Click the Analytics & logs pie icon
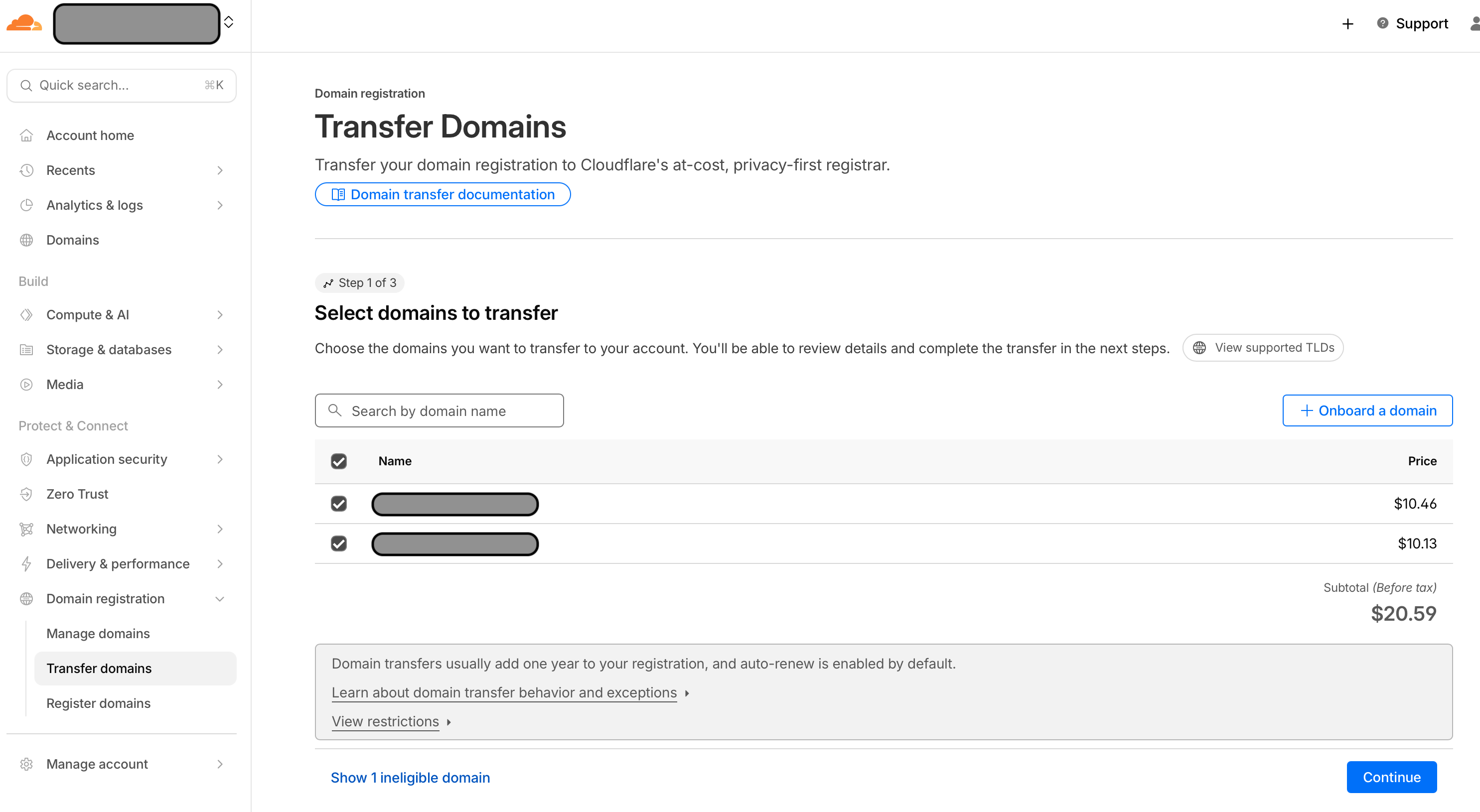 click(26, 205)
